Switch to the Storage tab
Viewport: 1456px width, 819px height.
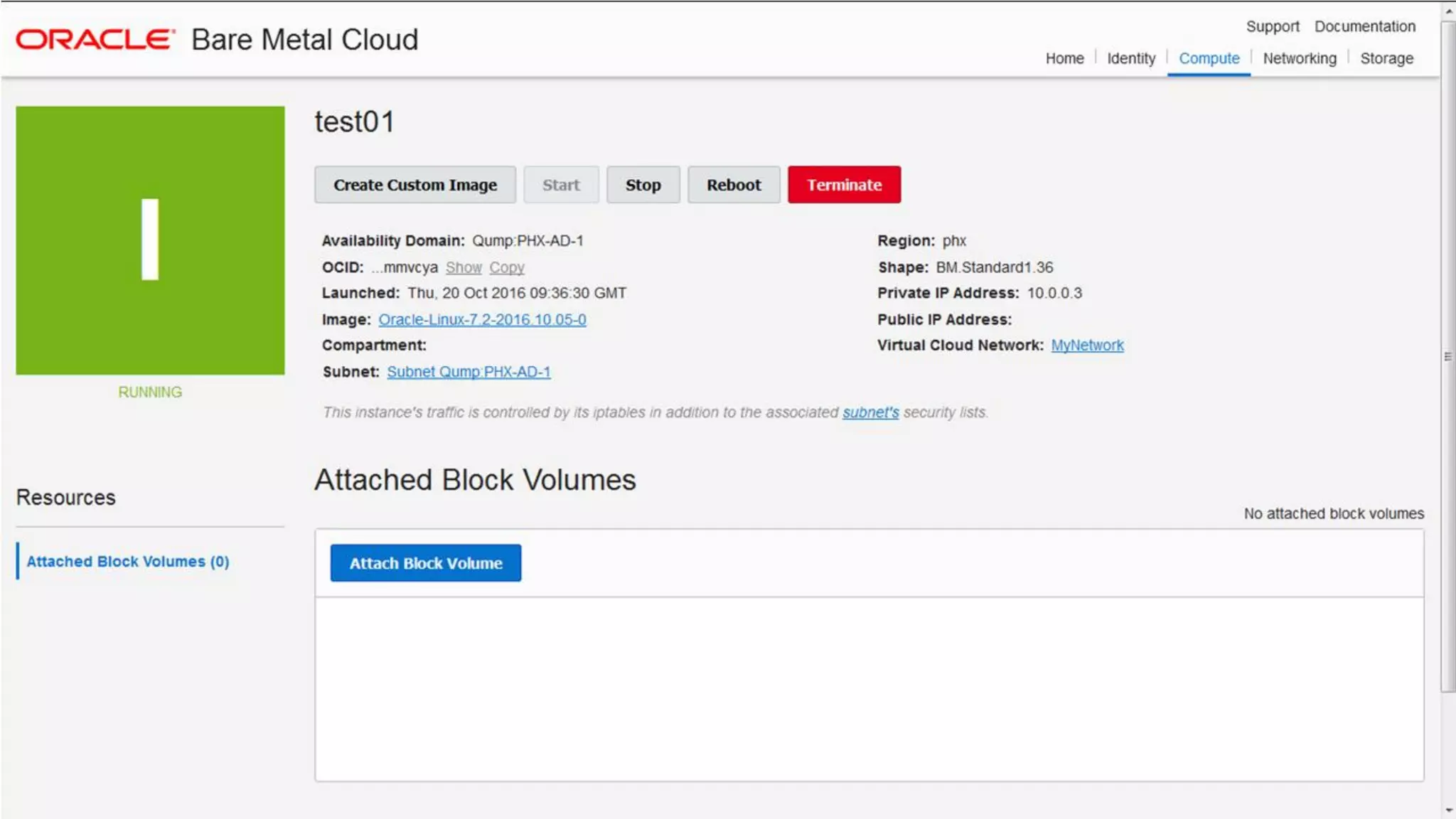pyautogui.click(x=1386, y=58)
